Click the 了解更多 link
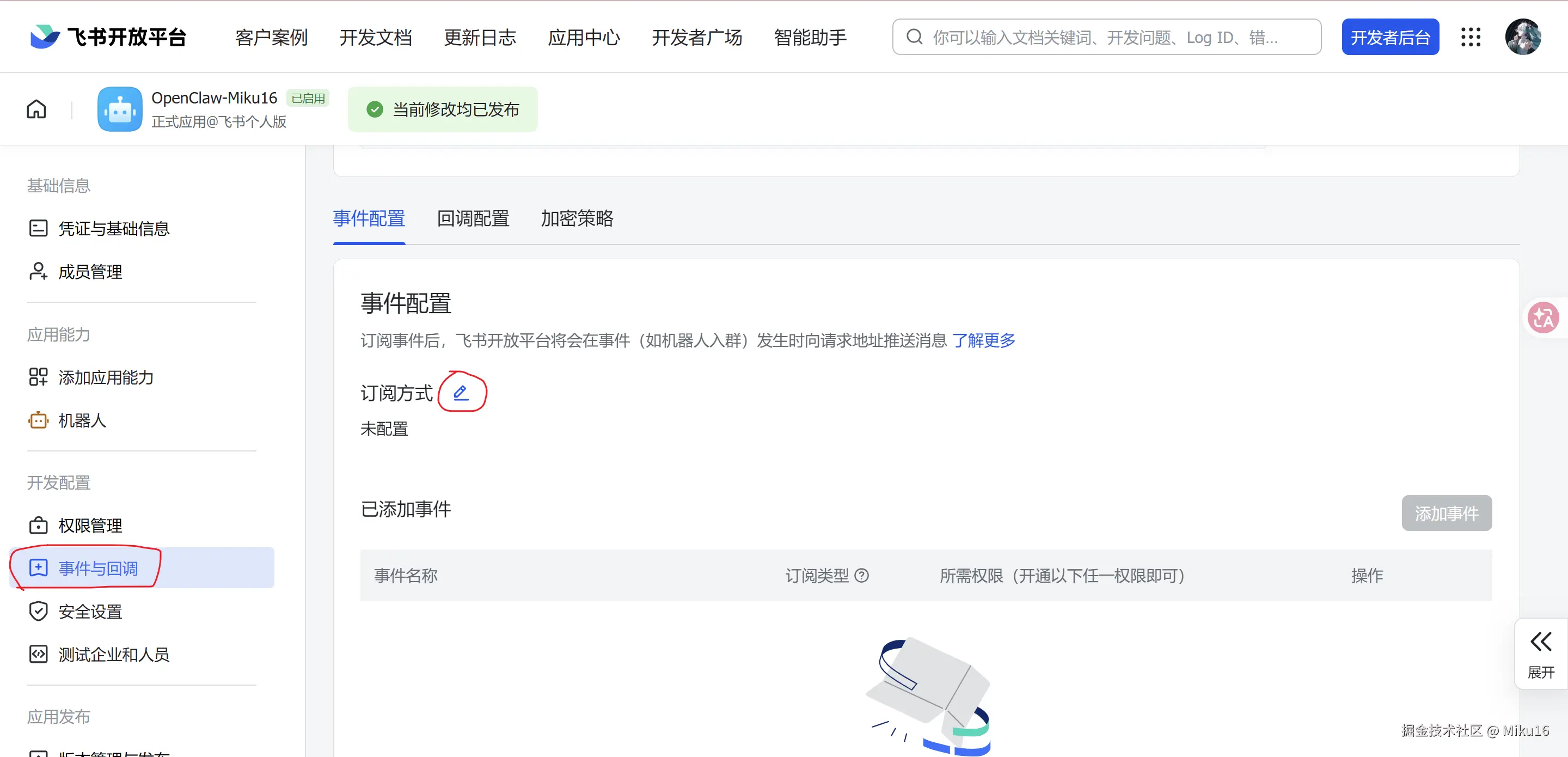Image resolution: width=1568 pixels, height=757 pixels. (x=984, y=340)
